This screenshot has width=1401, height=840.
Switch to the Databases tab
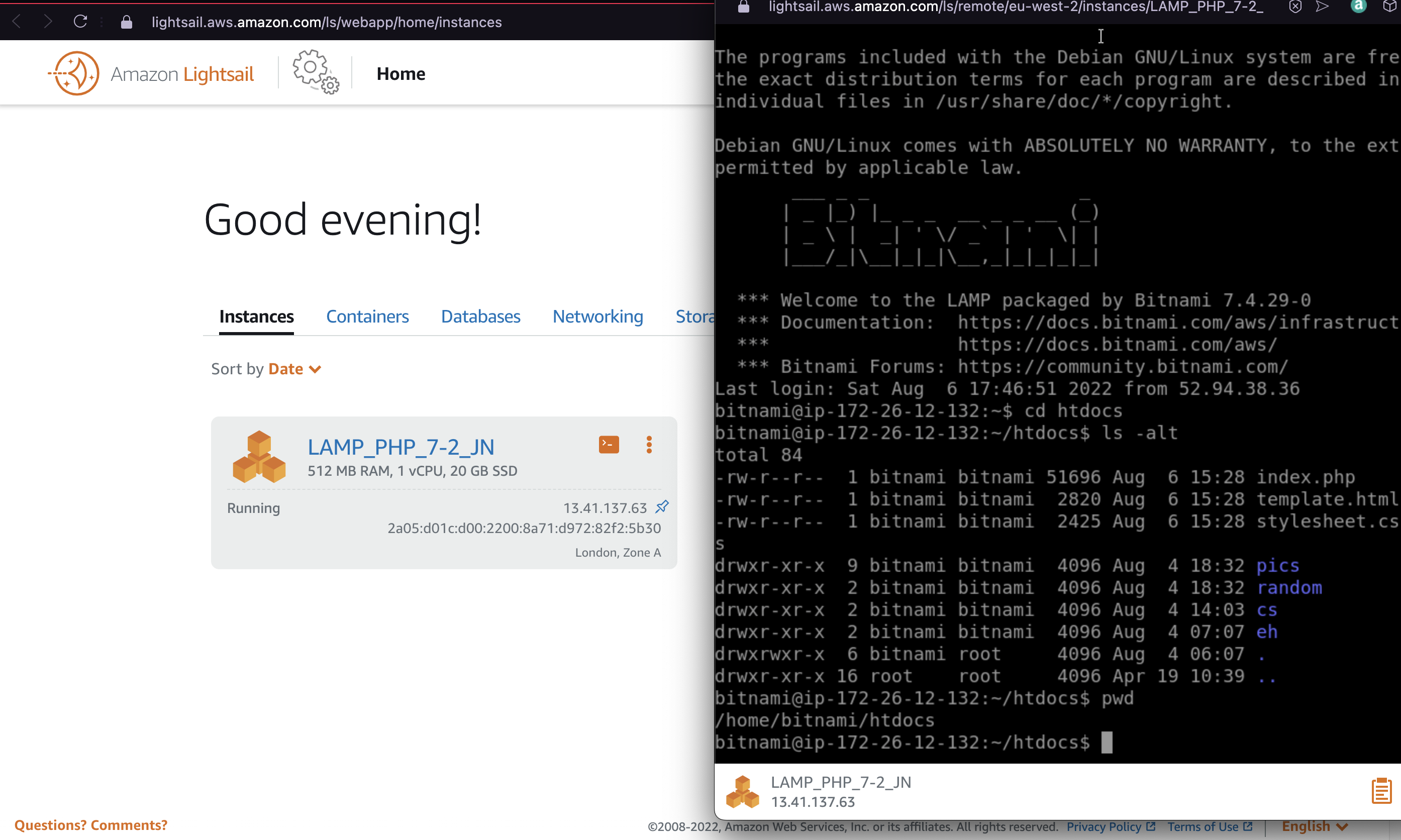pyautogui.click(x=480, y=317)
